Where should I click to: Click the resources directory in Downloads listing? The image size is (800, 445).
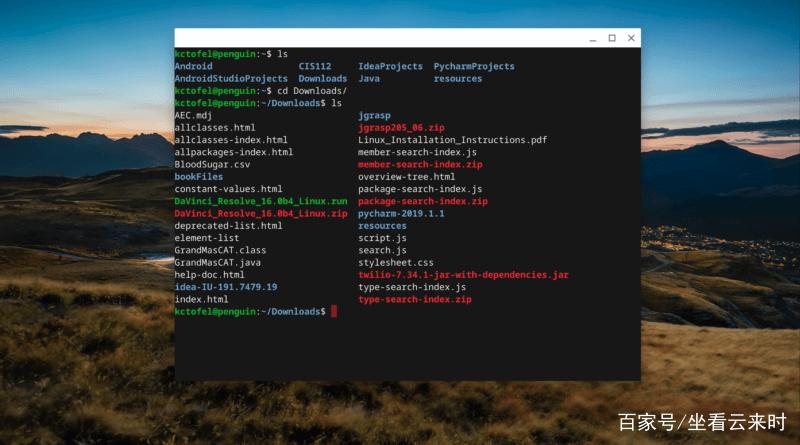click(x=382, y=226)
